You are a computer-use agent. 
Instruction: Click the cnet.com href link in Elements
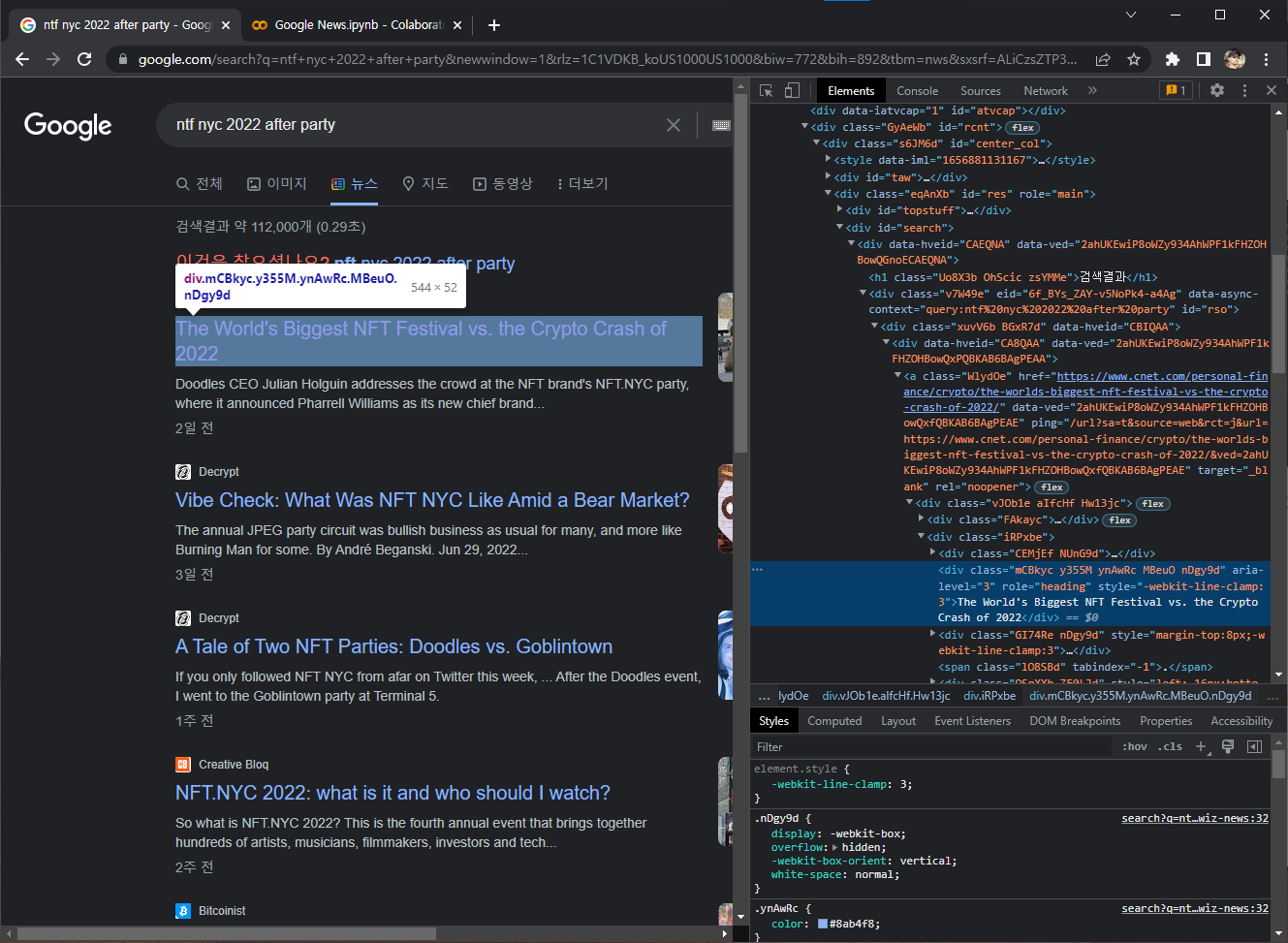point(1085,392)
